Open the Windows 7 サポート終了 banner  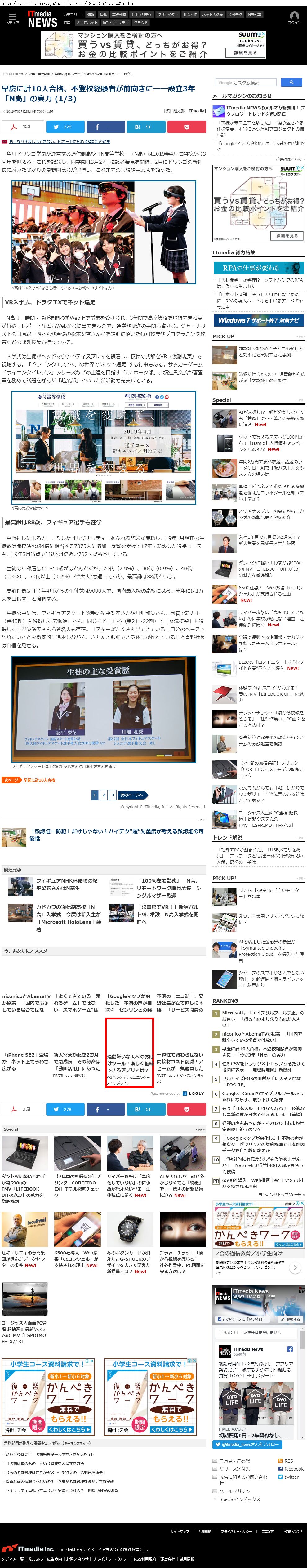pos(258,320)
